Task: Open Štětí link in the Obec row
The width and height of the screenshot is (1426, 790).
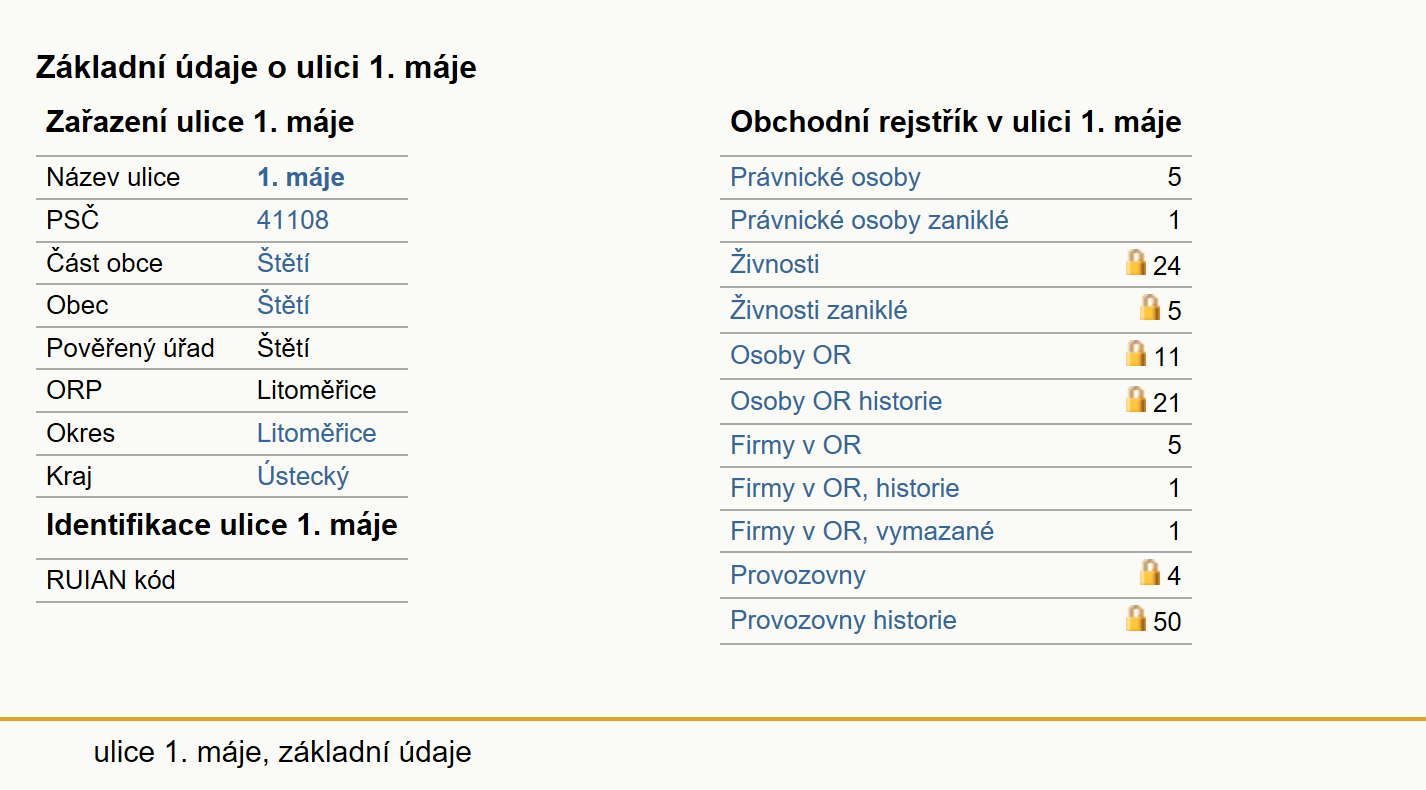Action: (283, 305)
